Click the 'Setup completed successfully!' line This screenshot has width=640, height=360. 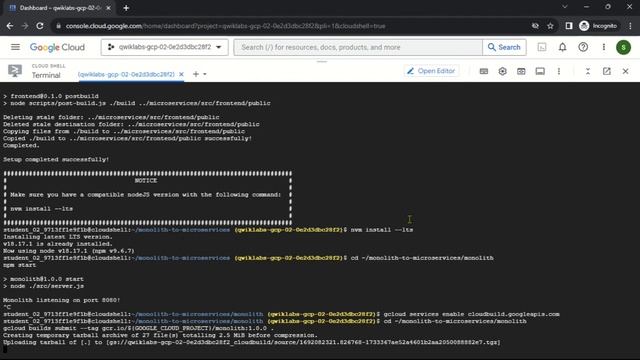click(x=56, y=160)
